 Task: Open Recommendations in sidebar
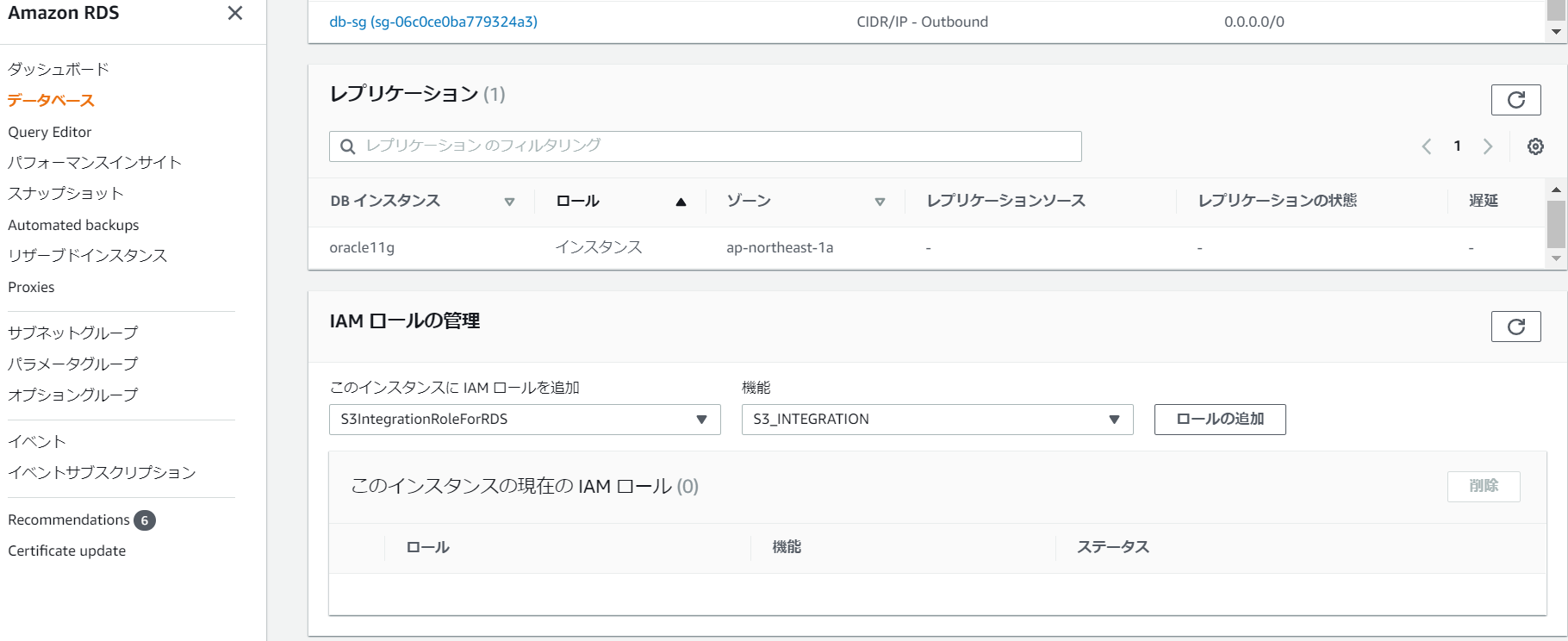(x=69, y=520)
